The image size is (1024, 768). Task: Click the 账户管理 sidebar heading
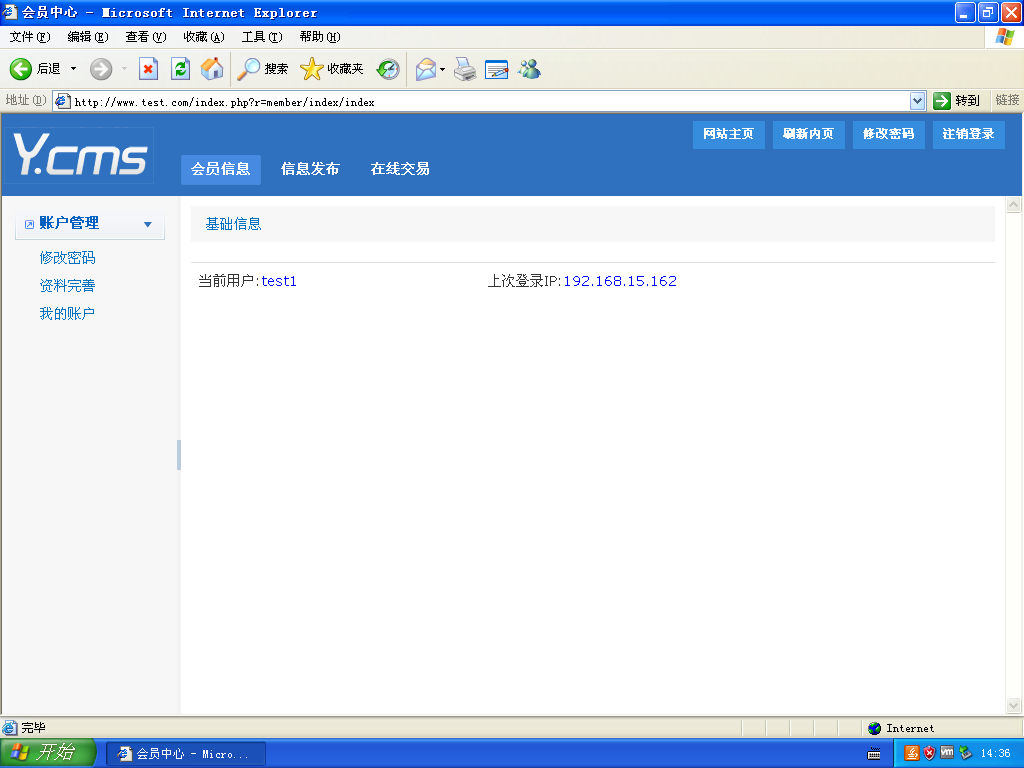[69, 223]
